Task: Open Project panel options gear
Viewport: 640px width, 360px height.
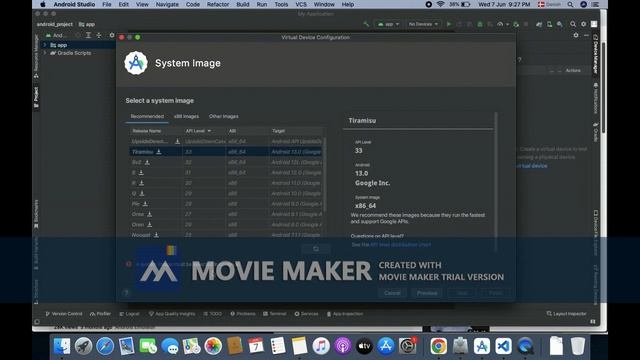Action: [112, 36]
